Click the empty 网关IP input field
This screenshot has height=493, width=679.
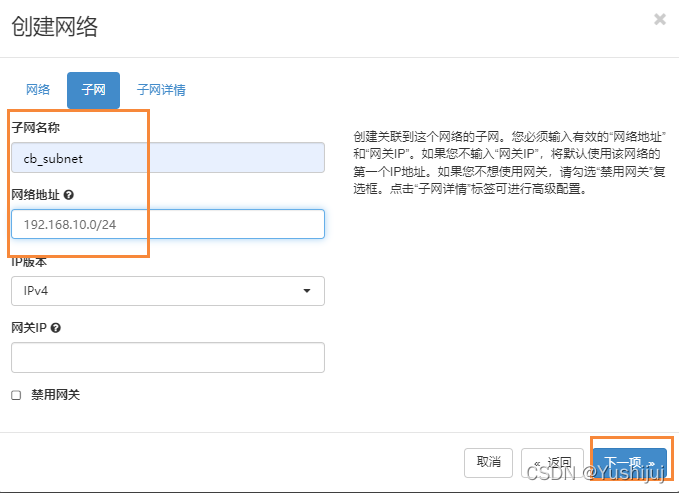[168, 357]
